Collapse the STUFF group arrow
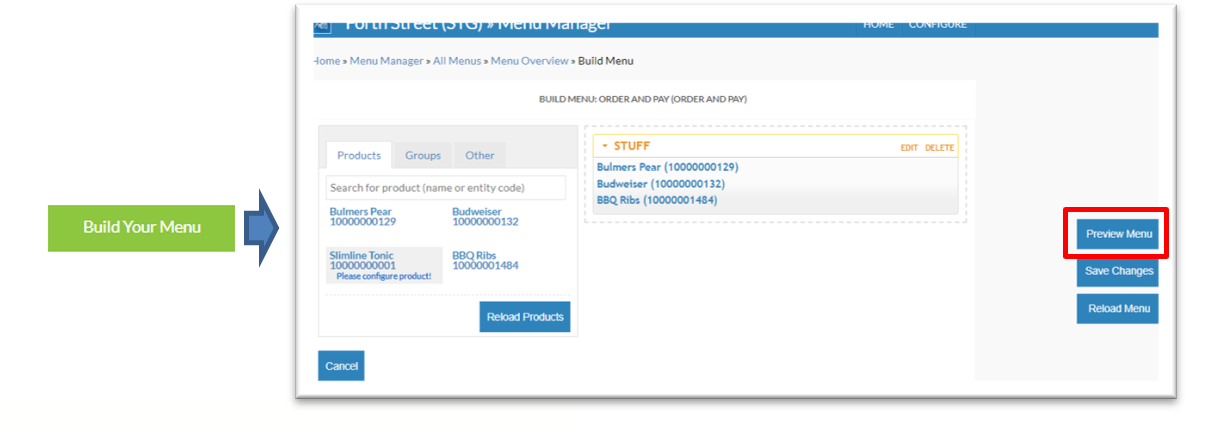The image size is (1208, 424). point(604,147)
